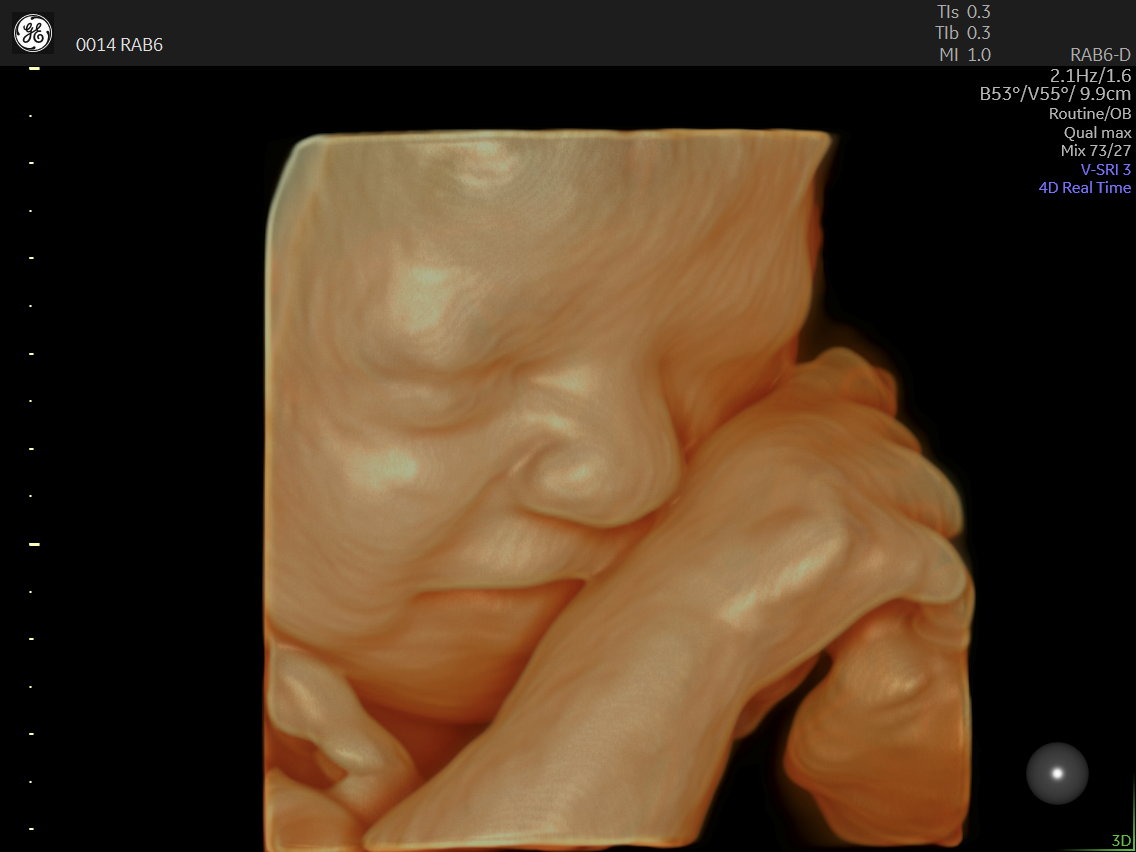
Task: Click the light source sphere icon
Action: click(x=1057, y=773)
